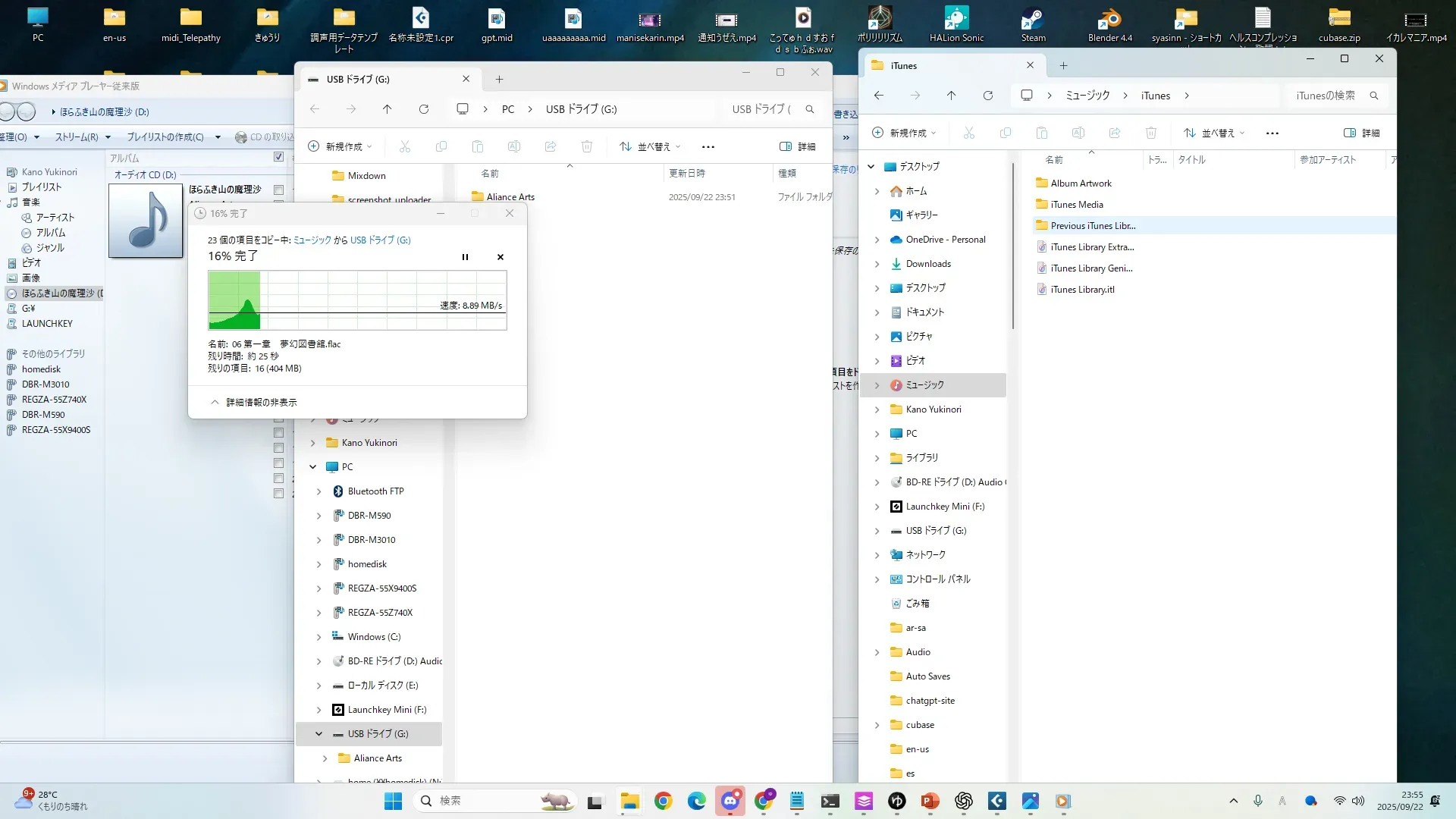1456x819 pixels.
Task: Check the box beside ほらふき山の魔理沙 track
Action: [x=278, y=190]
